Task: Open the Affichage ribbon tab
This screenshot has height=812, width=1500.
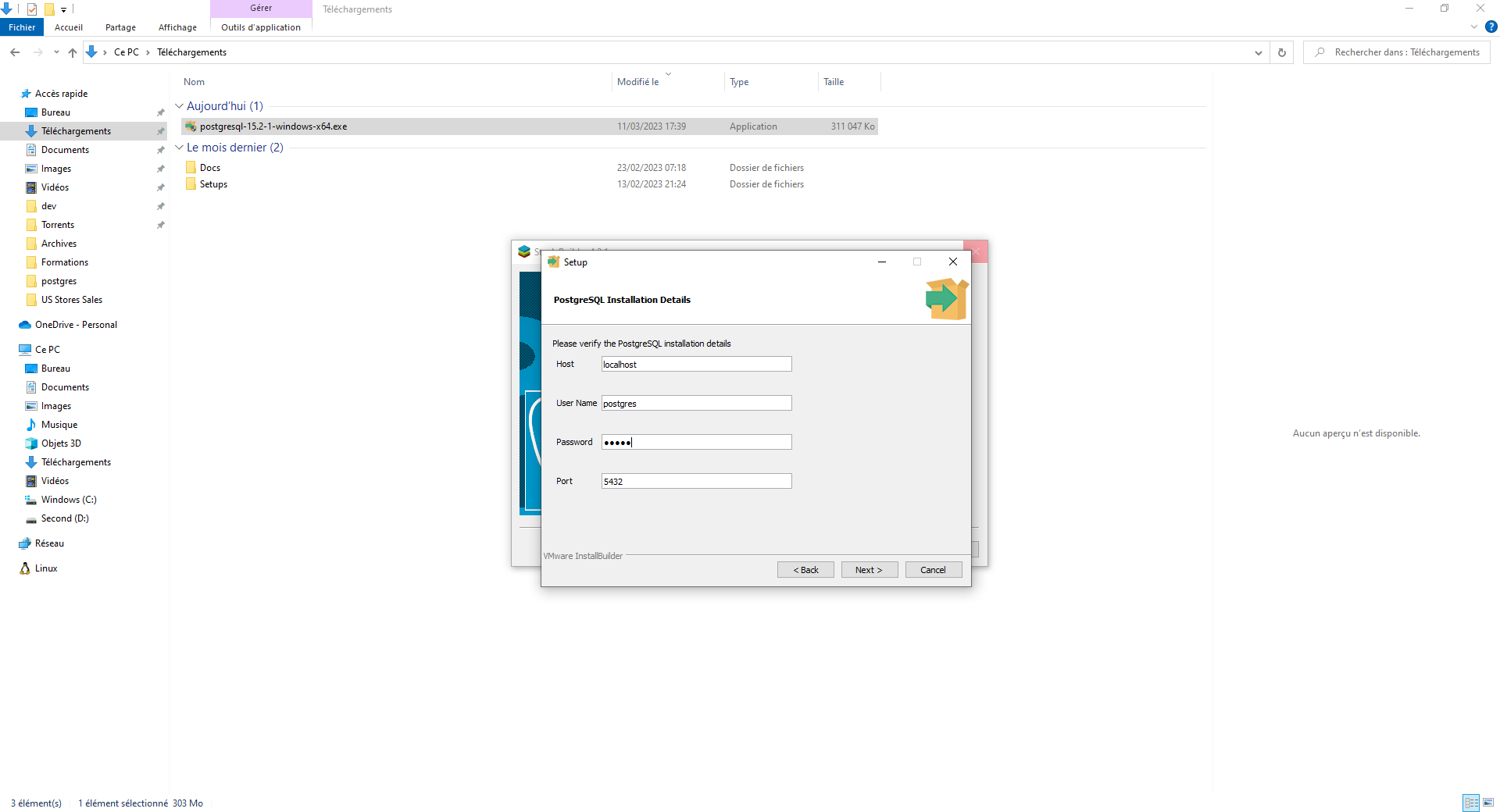Action: (x=177, y=27)
